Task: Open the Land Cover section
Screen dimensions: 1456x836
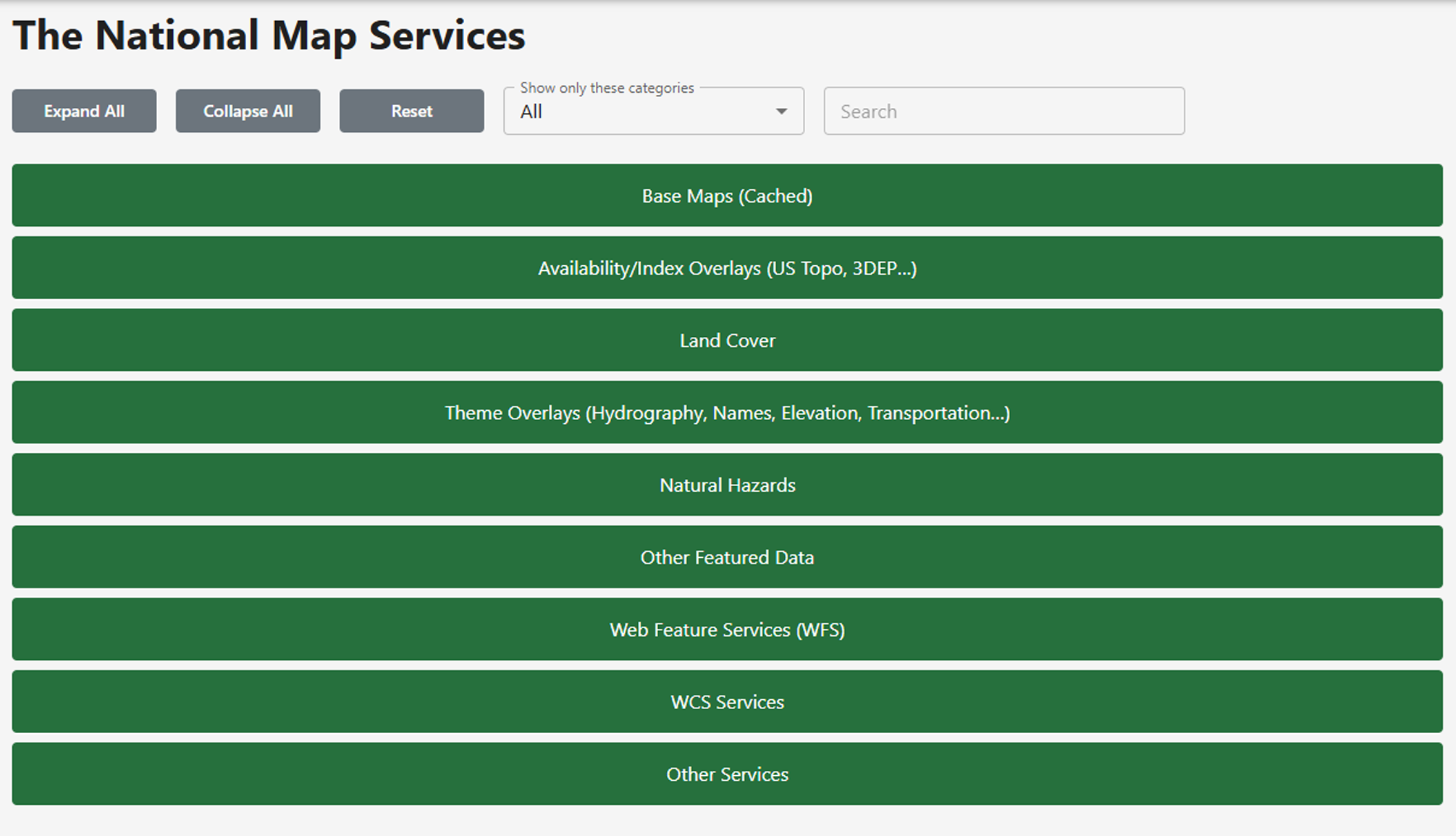Action: pyautogui.click(x=727, y=340)
